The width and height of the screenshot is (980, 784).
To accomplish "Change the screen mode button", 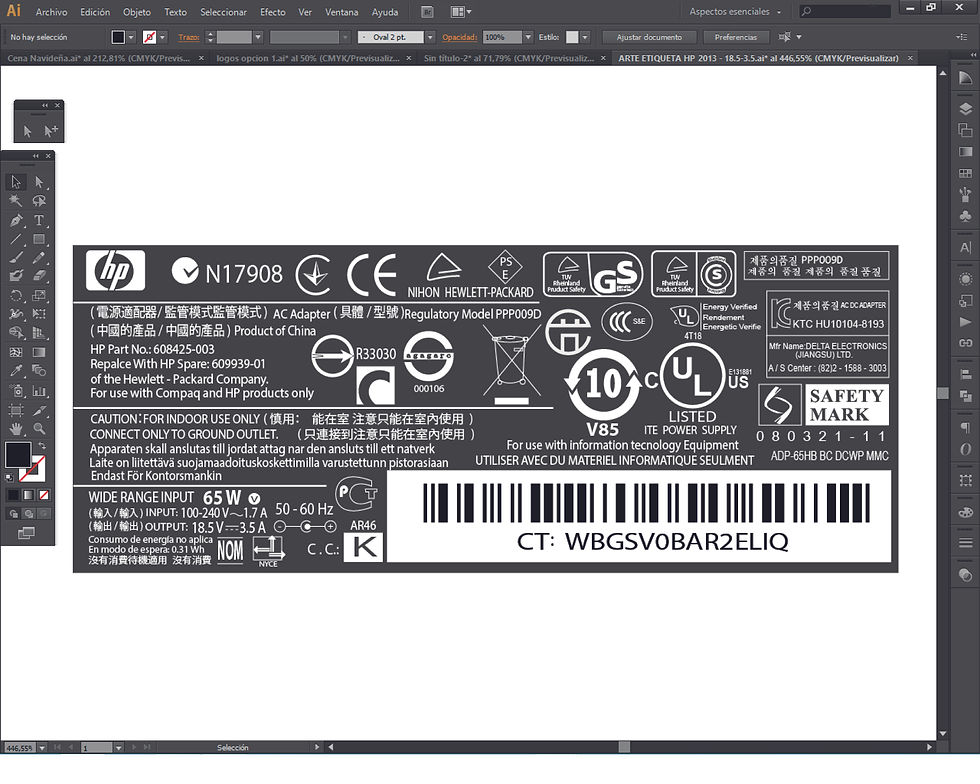I will [x=26, y=533].
